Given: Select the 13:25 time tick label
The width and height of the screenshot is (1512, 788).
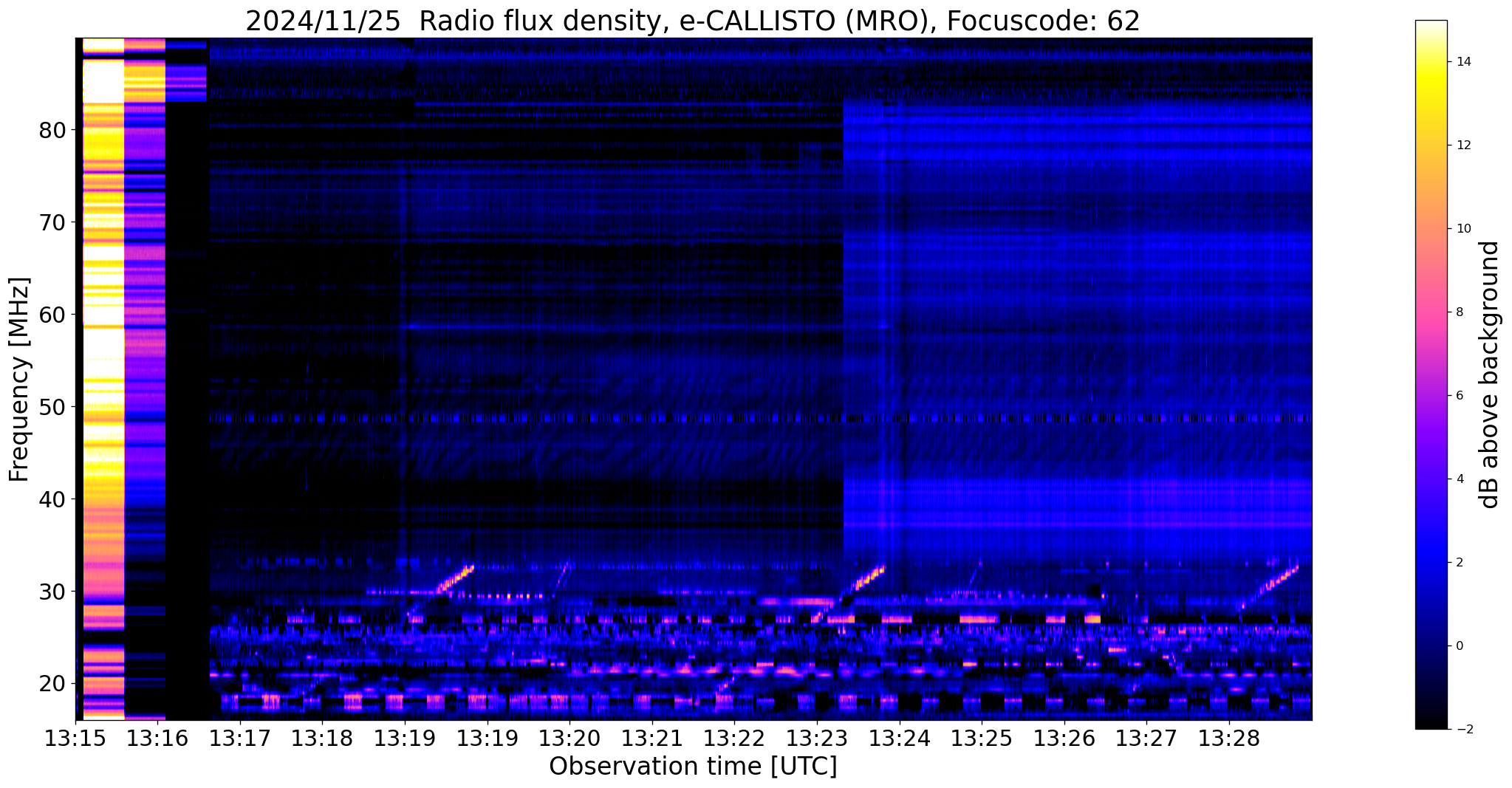Looking at the screenshot, I should pyautogui.click(x=981, y=740).
